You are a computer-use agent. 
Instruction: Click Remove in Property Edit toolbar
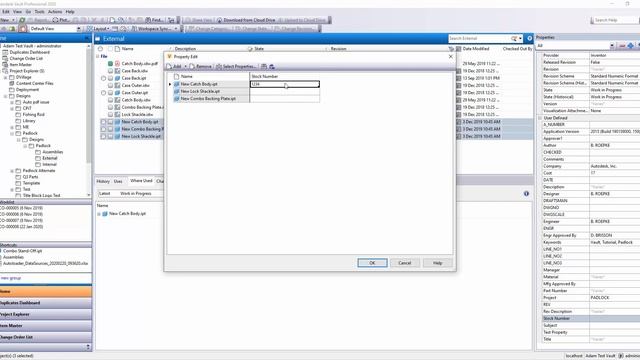[x=200, y=66]
